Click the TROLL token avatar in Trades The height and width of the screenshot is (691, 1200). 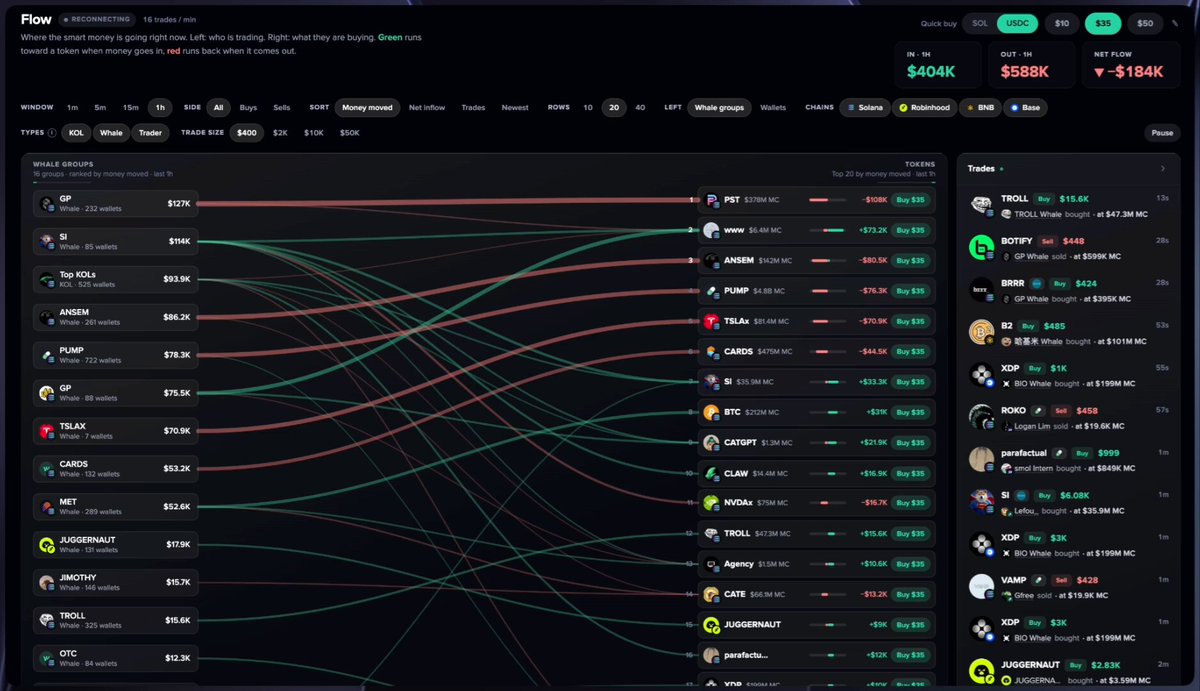pos(982,204)
